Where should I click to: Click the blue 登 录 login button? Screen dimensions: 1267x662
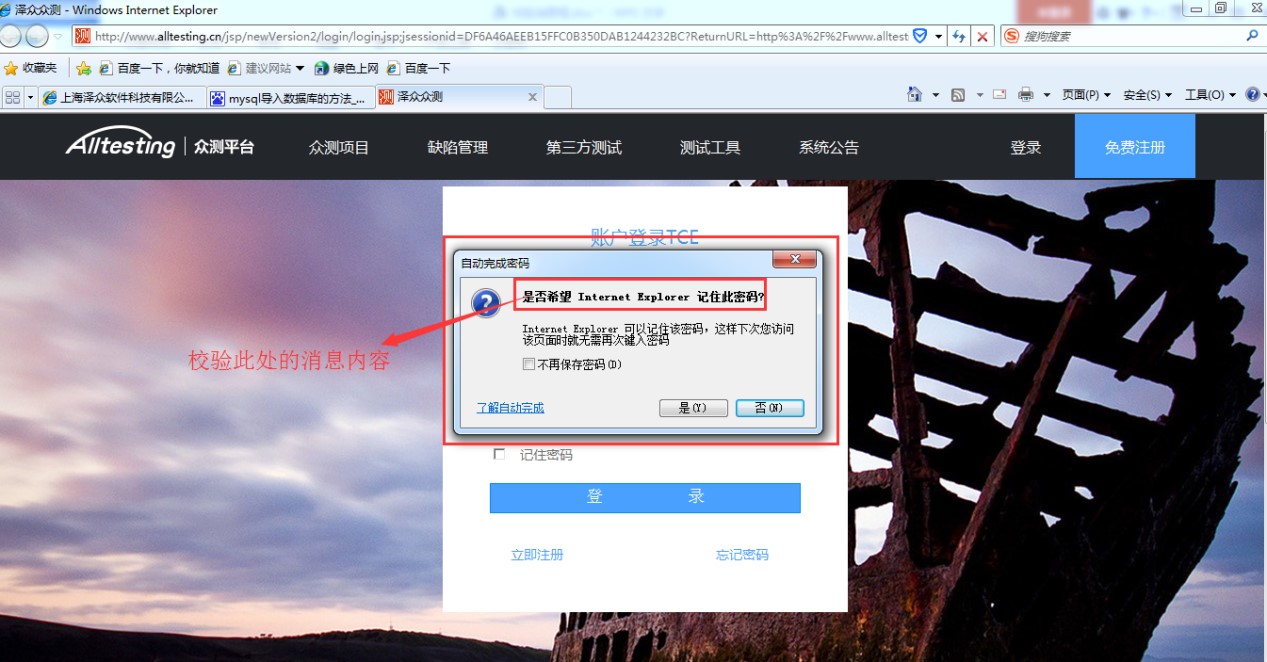[645, 497]
